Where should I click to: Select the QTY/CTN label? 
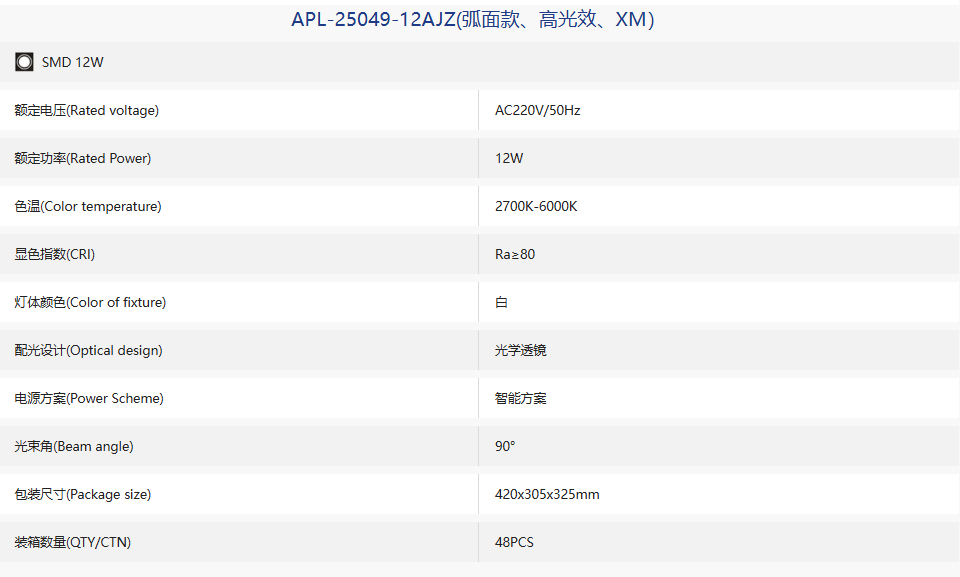73,542
